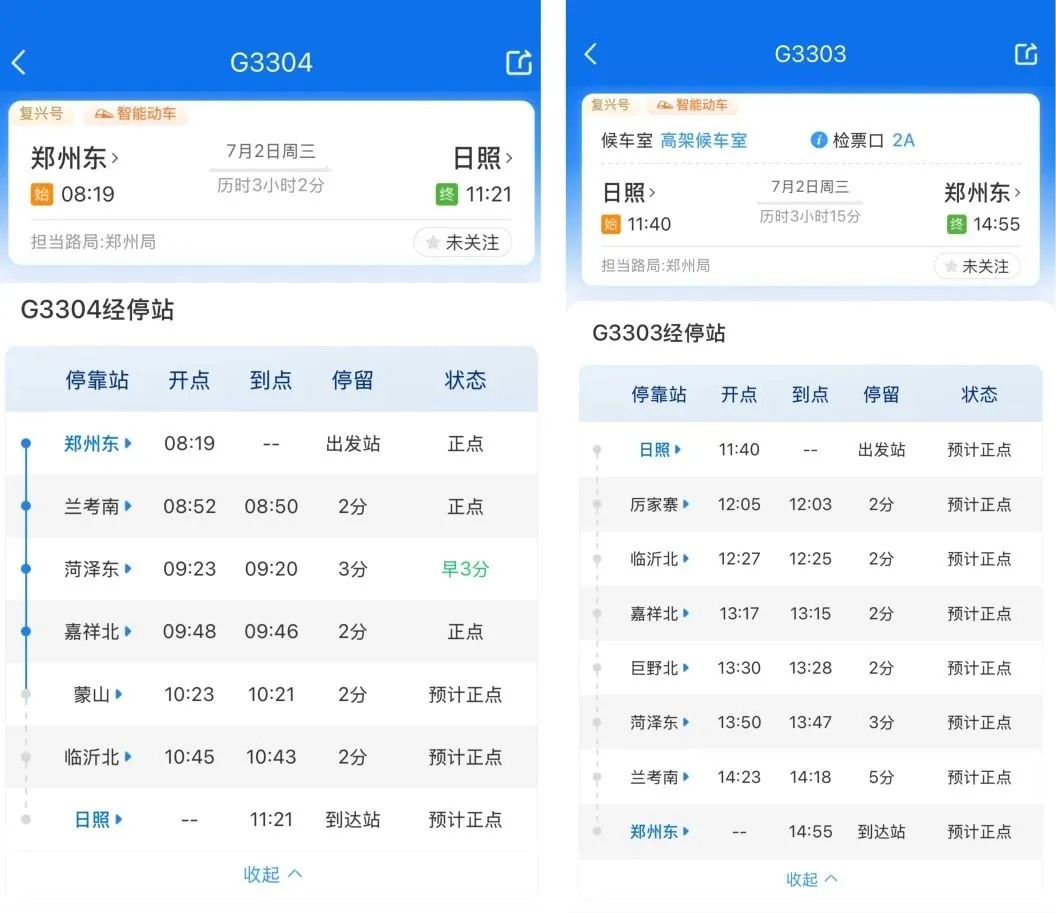Tap travel duration 历时3小时15分 on G3303
The image size is (1056, 913).
(810, 213)
